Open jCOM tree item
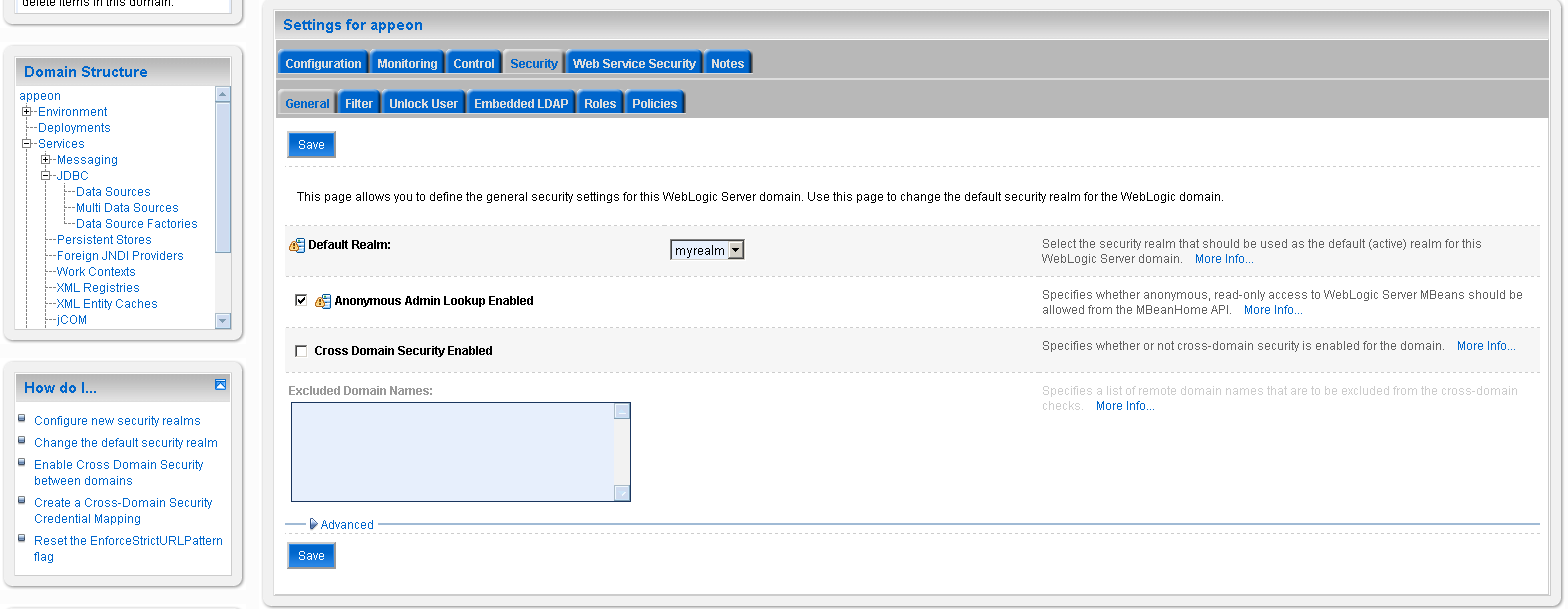This screenshot has height=609, width=1568. (x=72, y=320)
